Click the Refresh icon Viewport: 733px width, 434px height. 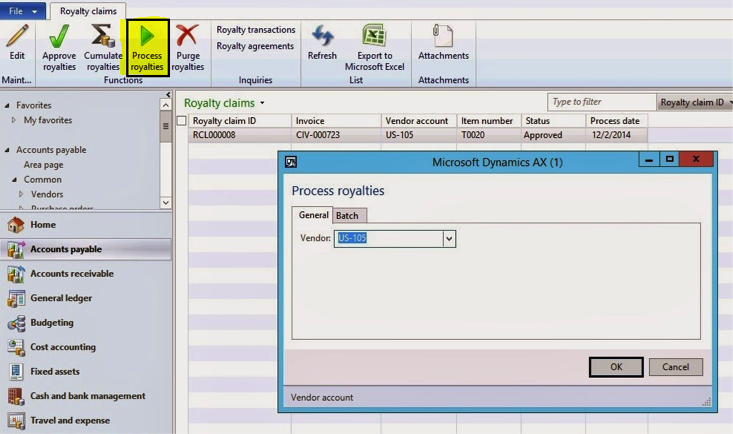tap(322, 36)
